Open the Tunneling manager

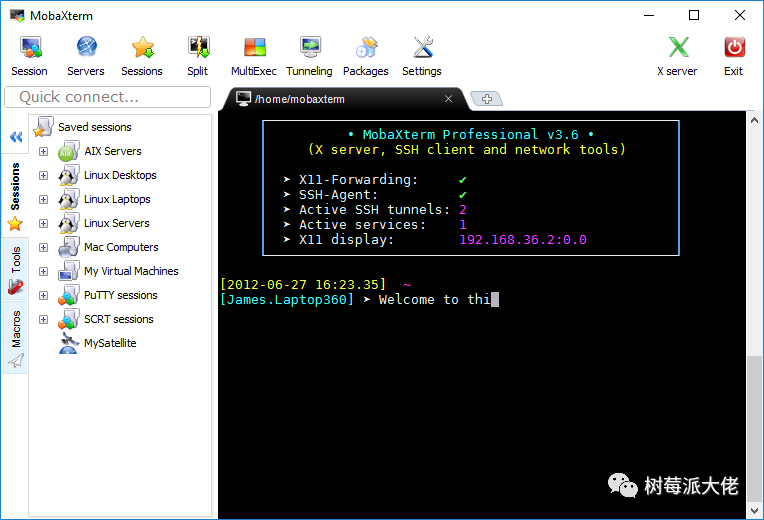[309, 57]
